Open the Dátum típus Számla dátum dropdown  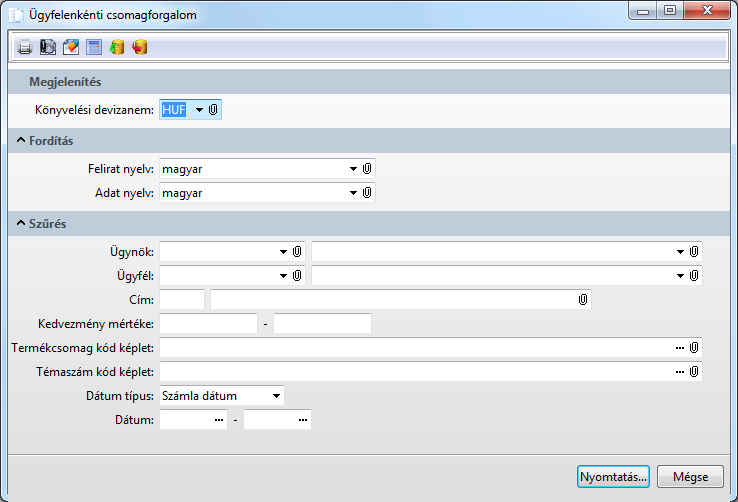[276, 396]
